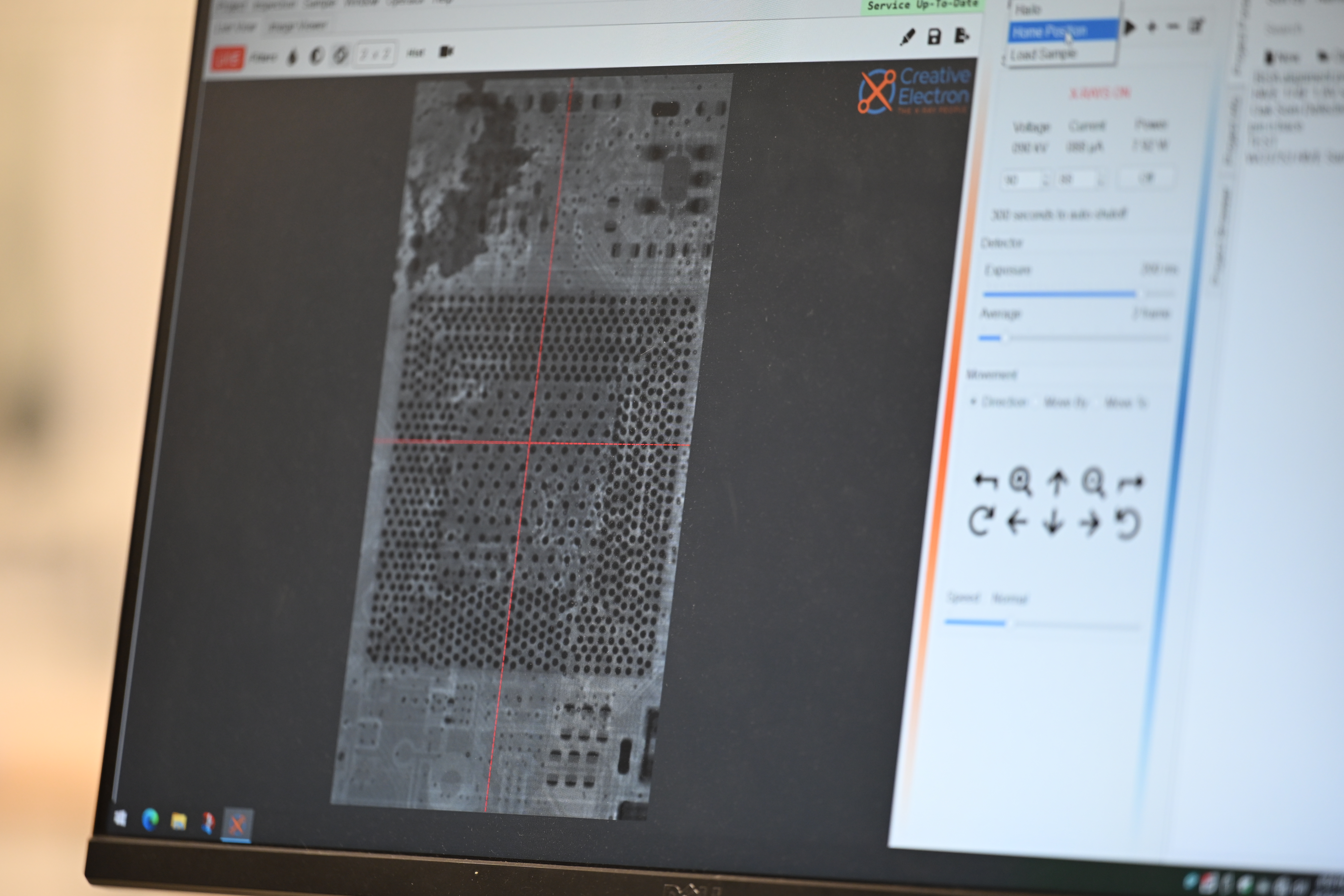Image resolution: width=1344 pixels, height=896 pixels.
Task: Click the floppy-disk save icon
Action: pos(934,37)
